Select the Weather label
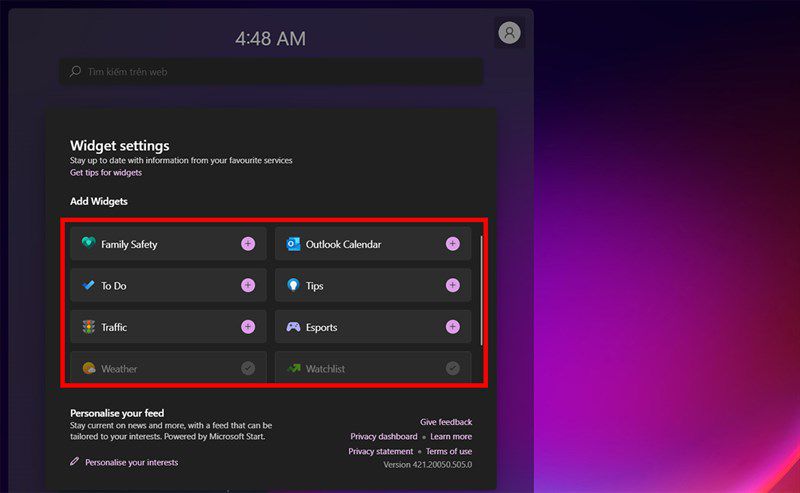This screenshot has width=800, height=493. pyautogui.click(x=119, y=368)
